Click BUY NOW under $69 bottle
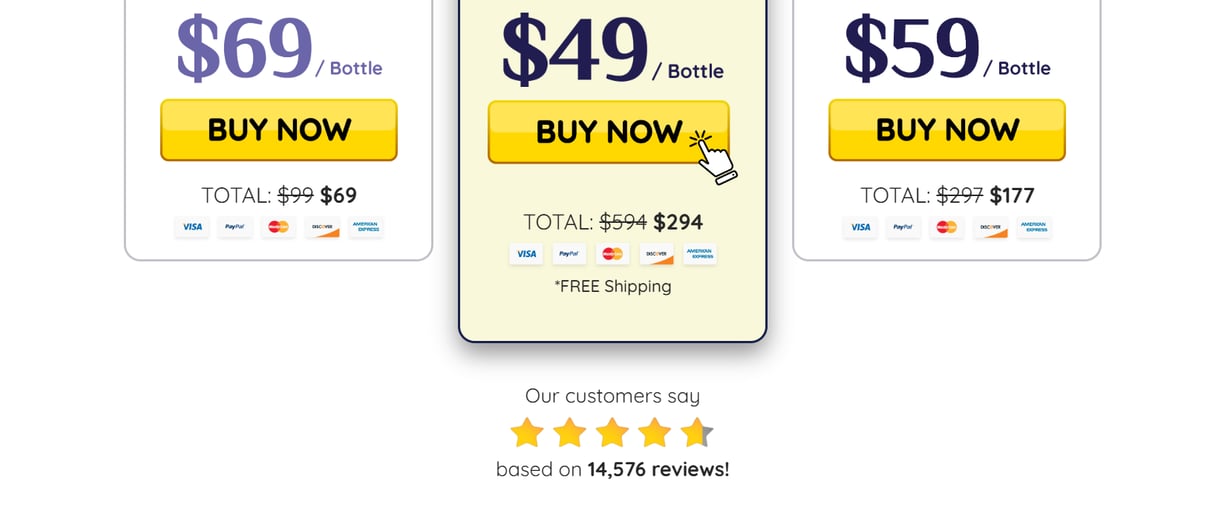 click(279, 130)
